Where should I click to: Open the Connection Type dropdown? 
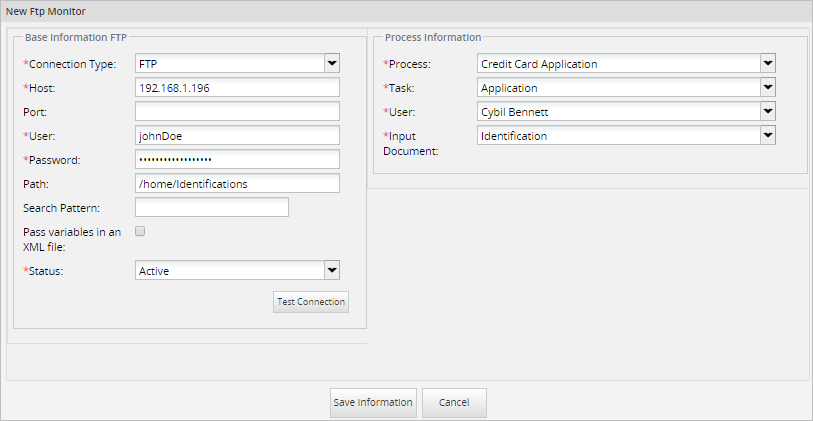pyautogui.click(x=237, y=64)
